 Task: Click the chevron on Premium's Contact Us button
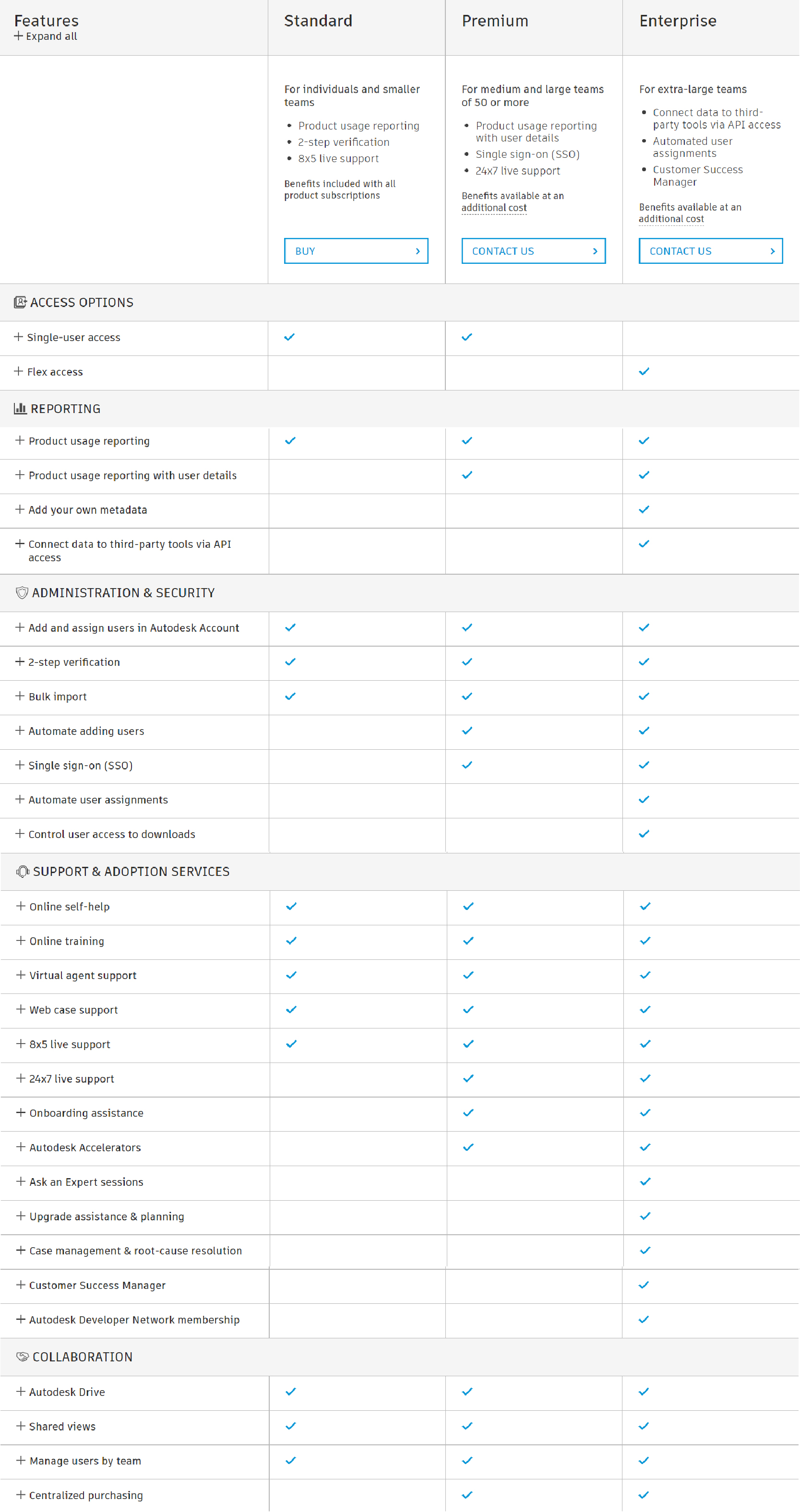(595, 250)
